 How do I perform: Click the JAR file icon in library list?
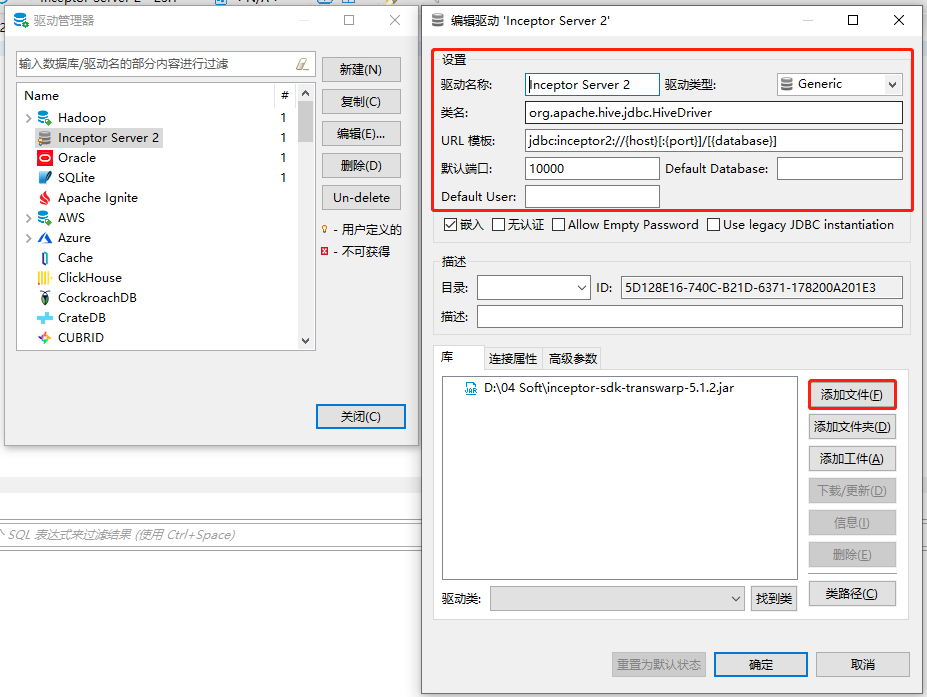471,388
